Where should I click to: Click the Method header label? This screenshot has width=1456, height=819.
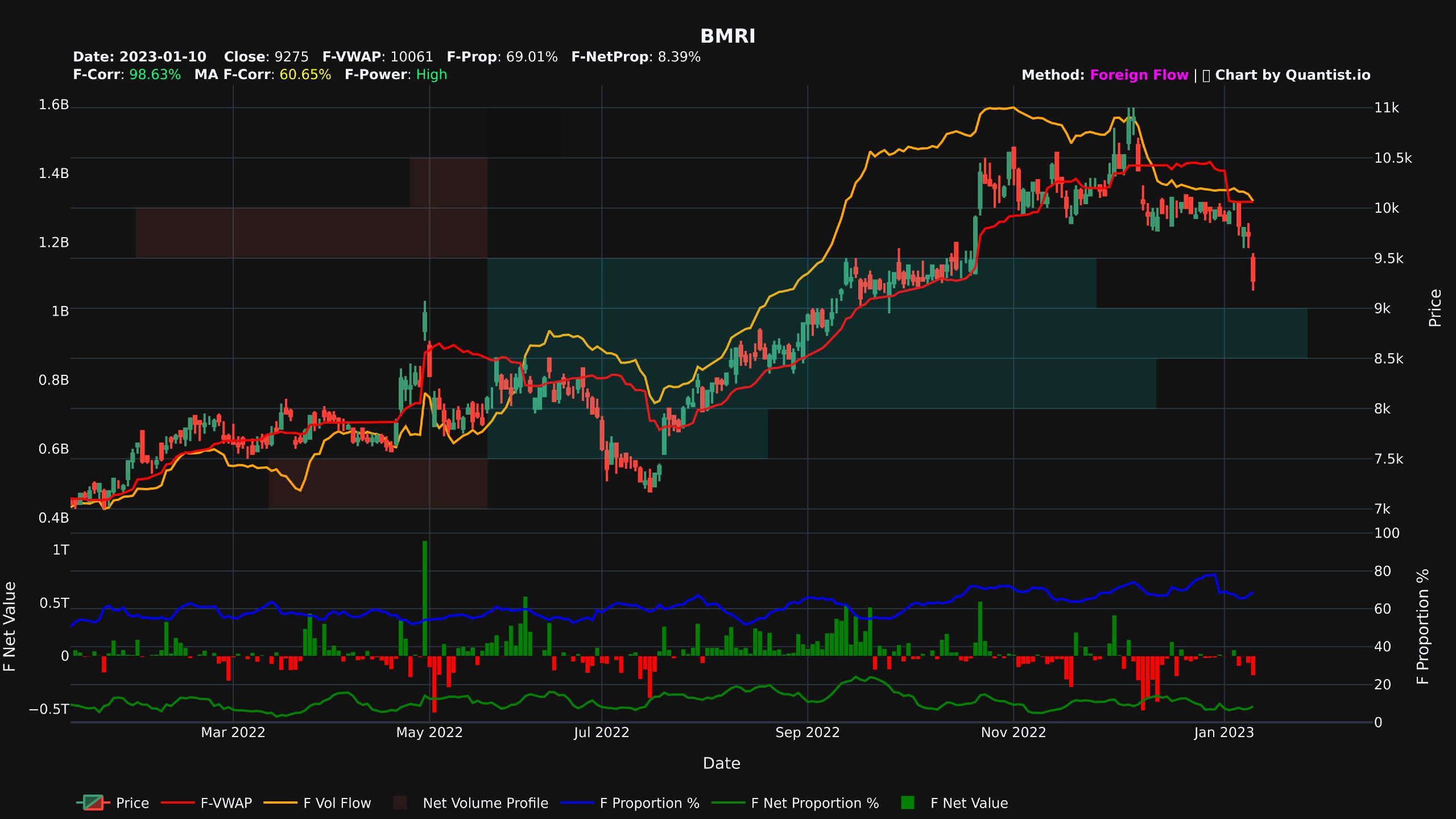[1053, 75]
